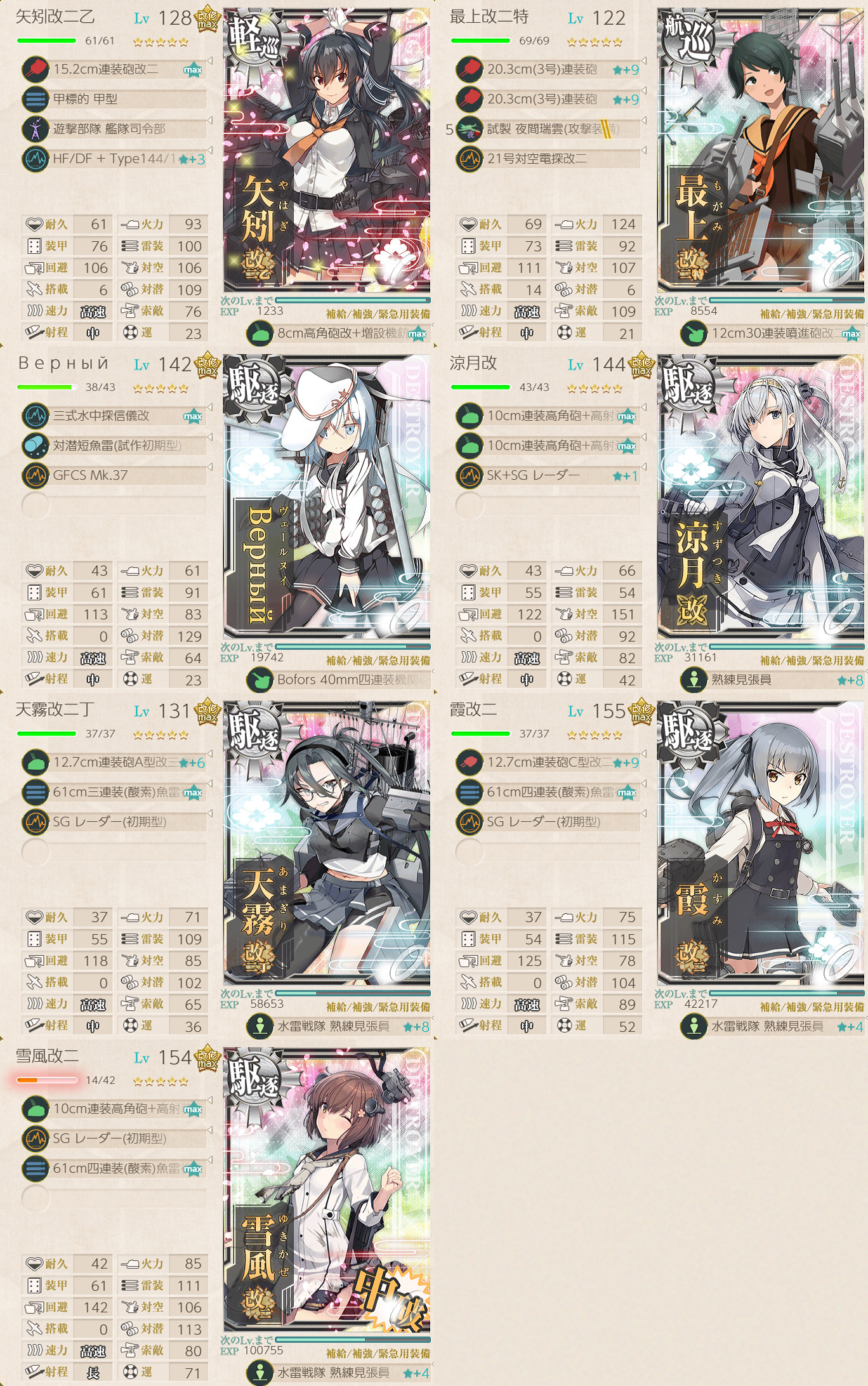This screenshot has width=868, height=1386.
Task: Click the 試製 夜間瑞雲 seaplane icon
Action: 470,129
